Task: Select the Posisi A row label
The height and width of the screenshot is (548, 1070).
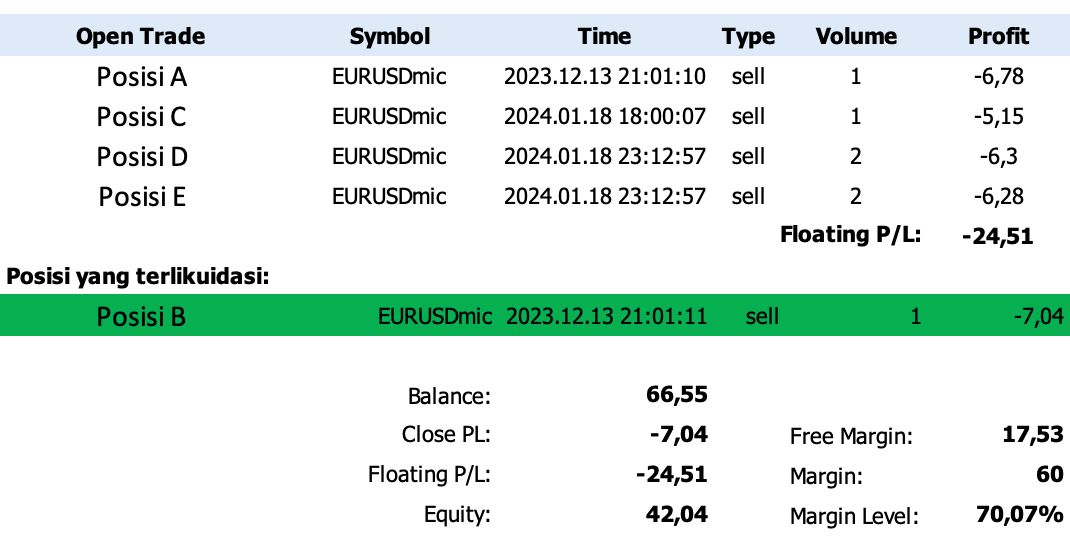Action: click(x=141, y=77)
